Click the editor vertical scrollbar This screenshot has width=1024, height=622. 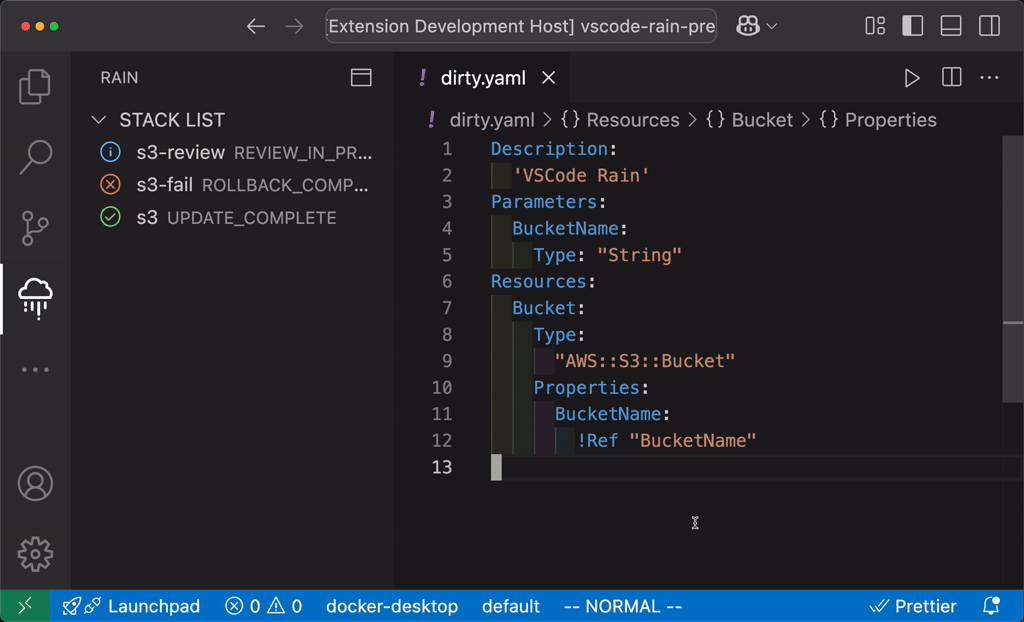1013,269
